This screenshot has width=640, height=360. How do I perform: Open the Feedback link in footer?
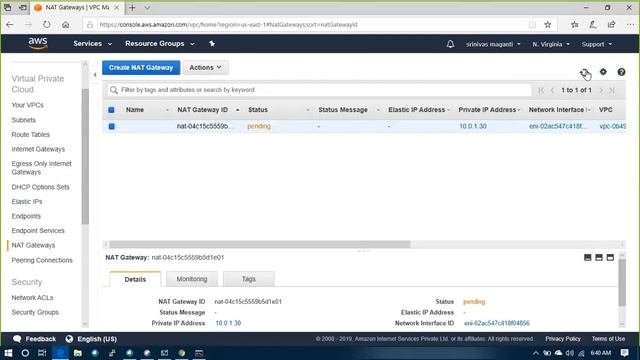pos(35,339)
